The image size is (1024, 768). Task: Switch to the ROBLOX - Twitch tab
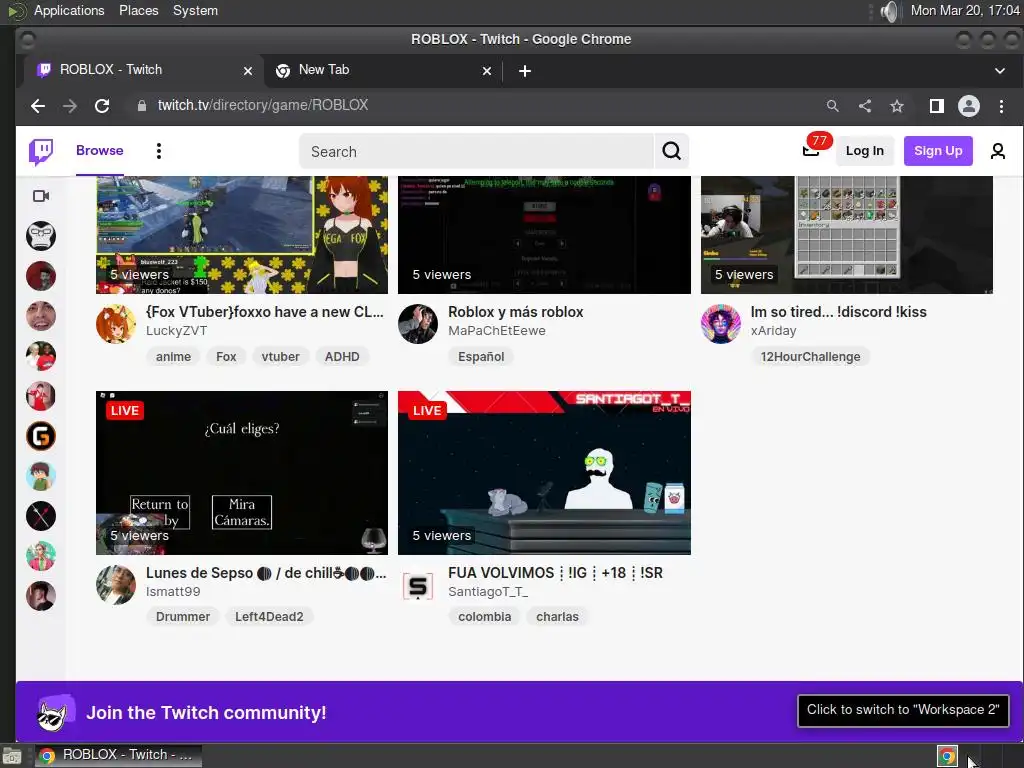tap(144, 70)
